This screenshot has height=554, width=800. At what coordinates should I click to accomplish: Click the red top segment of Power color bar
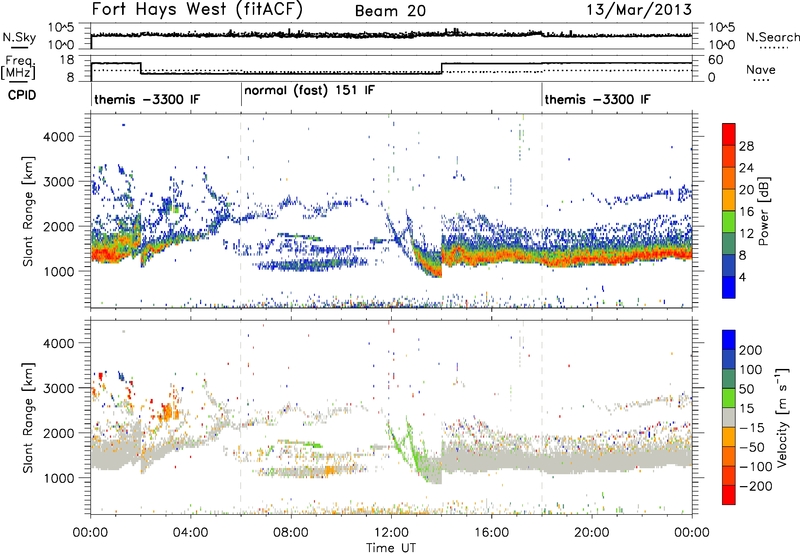pyautogui.click(x=729, y=134)
